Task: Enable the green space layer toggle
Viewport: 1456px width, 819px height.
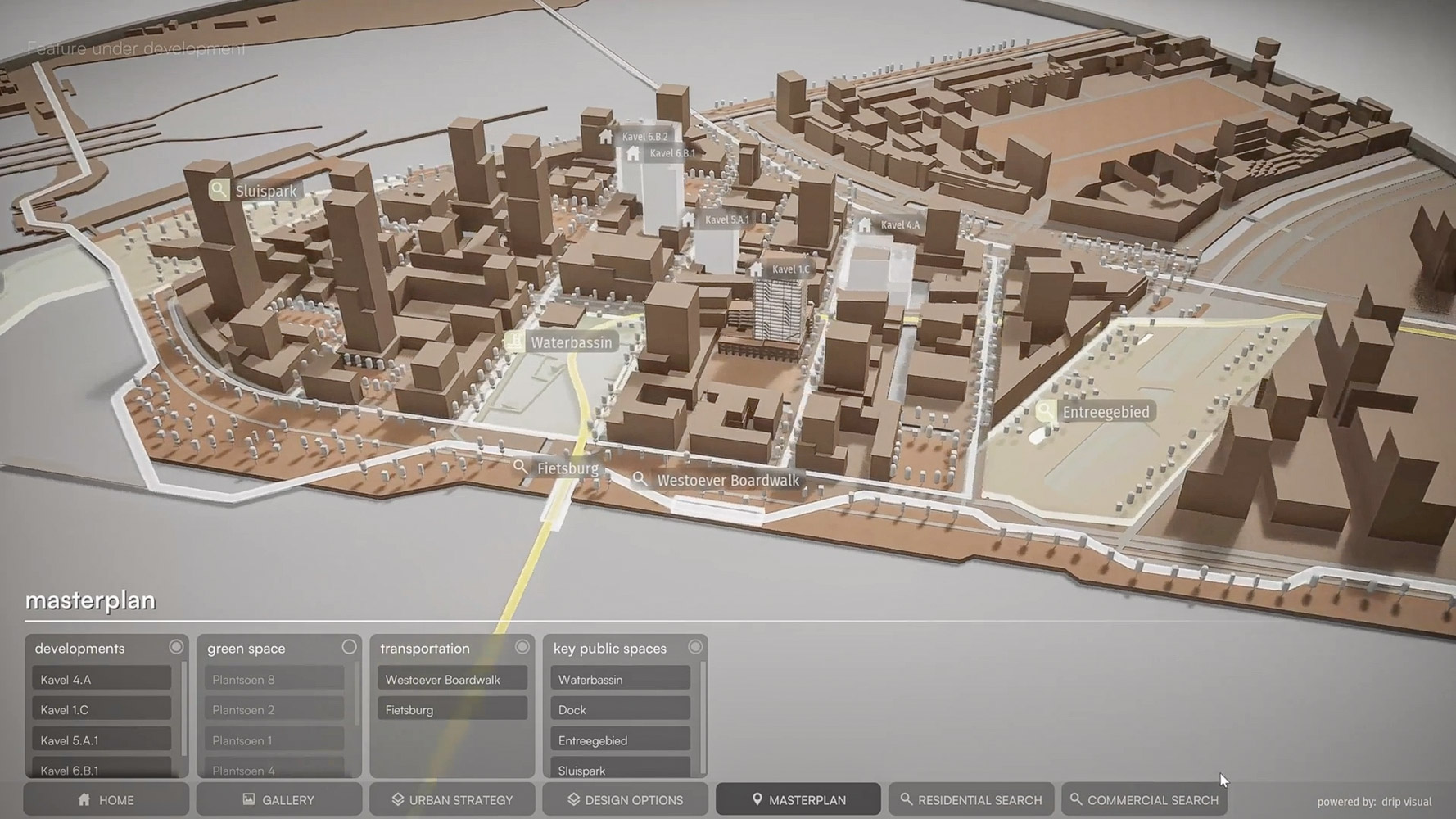Action: [x=349, y=647]
